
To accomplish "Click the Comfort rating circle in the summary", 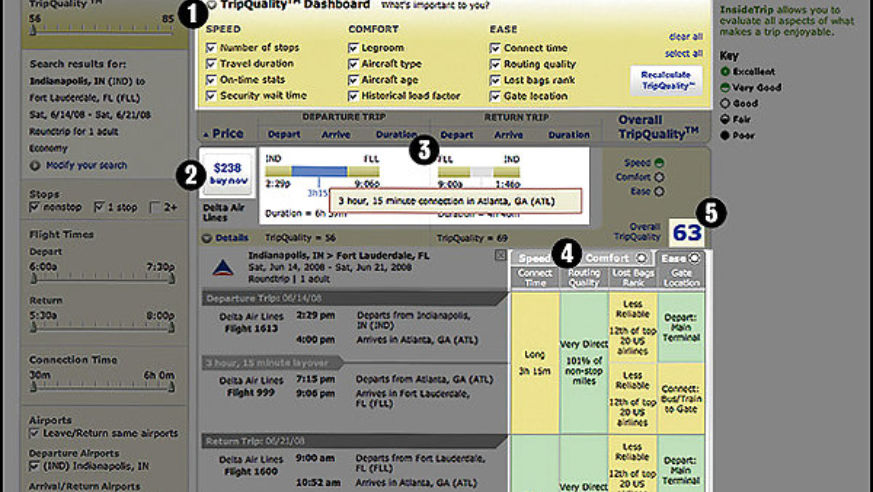I will point(659,177).
